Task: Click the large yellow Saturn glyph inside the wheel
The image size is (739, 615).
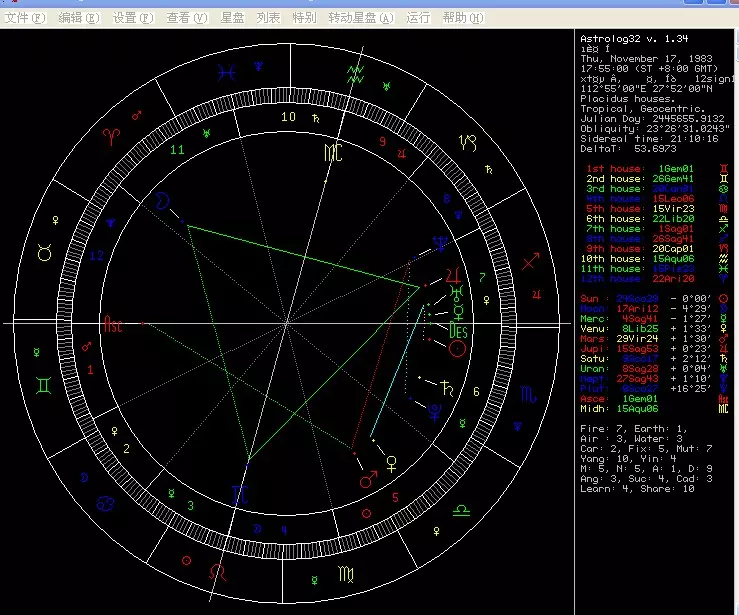Action: coord(447,388)
